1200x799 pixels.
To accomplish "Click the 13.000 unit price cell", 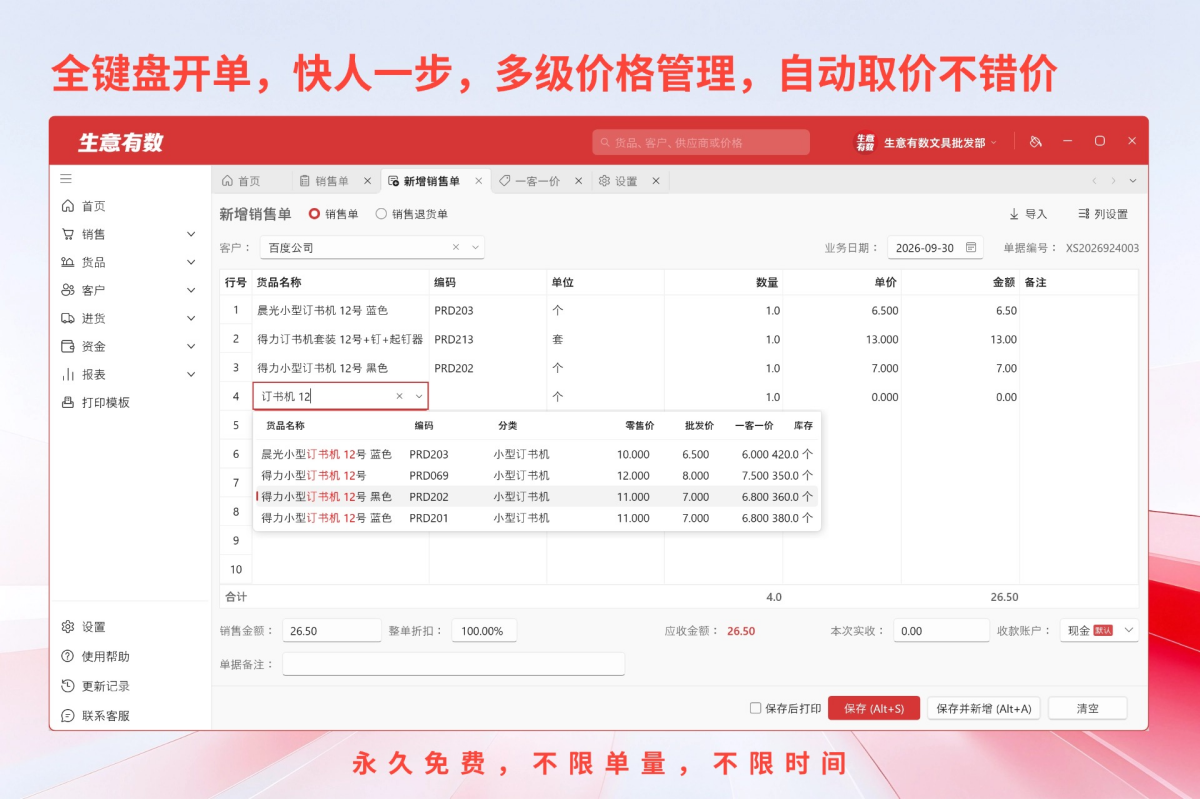I will (843, 339).
